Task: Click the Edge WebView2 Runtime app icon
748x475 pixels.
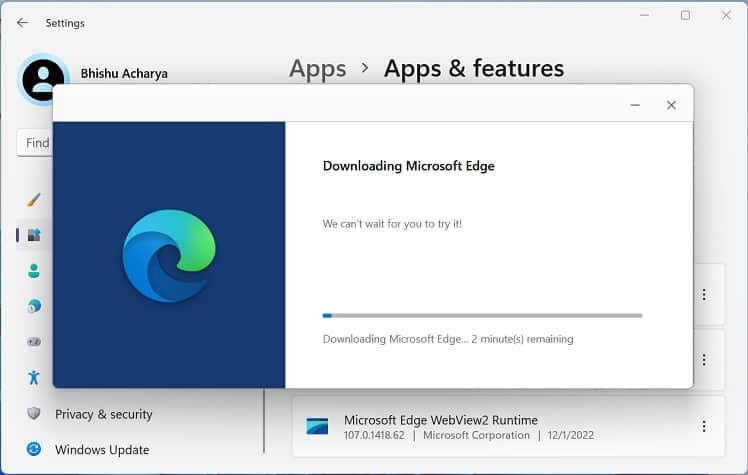Action: [317, 426]
